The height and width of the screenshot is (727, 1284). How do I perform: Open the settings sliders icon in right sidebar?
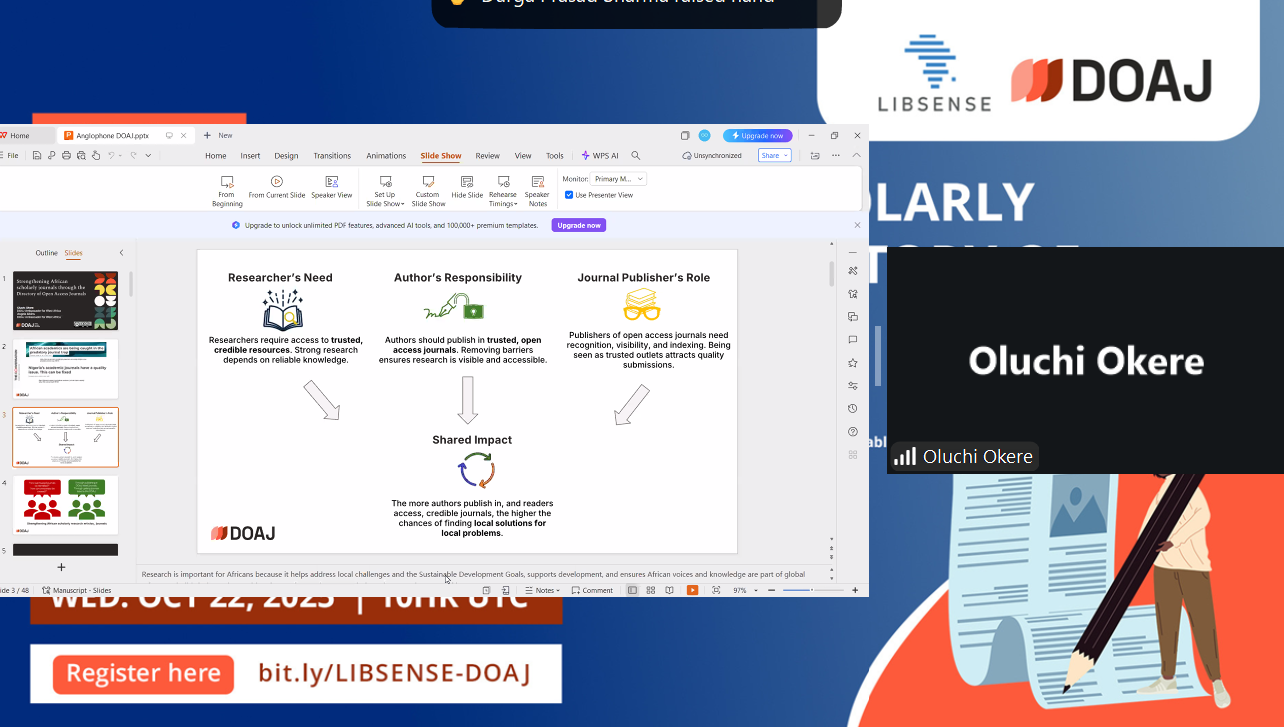click(853, 386)
